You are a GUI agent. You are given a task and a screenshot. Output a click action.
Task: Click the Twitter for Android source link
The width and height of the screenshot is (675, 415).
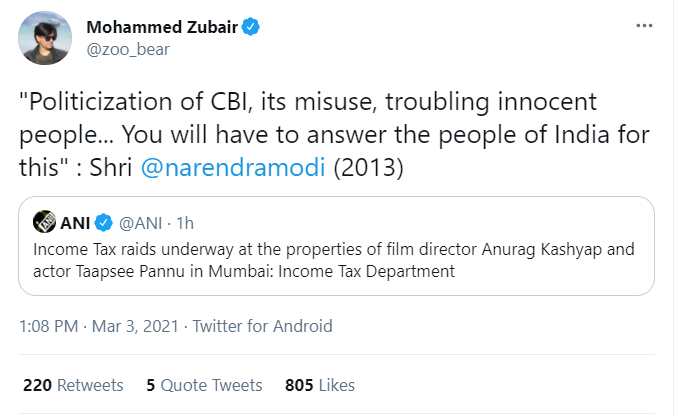click(262, 326)
